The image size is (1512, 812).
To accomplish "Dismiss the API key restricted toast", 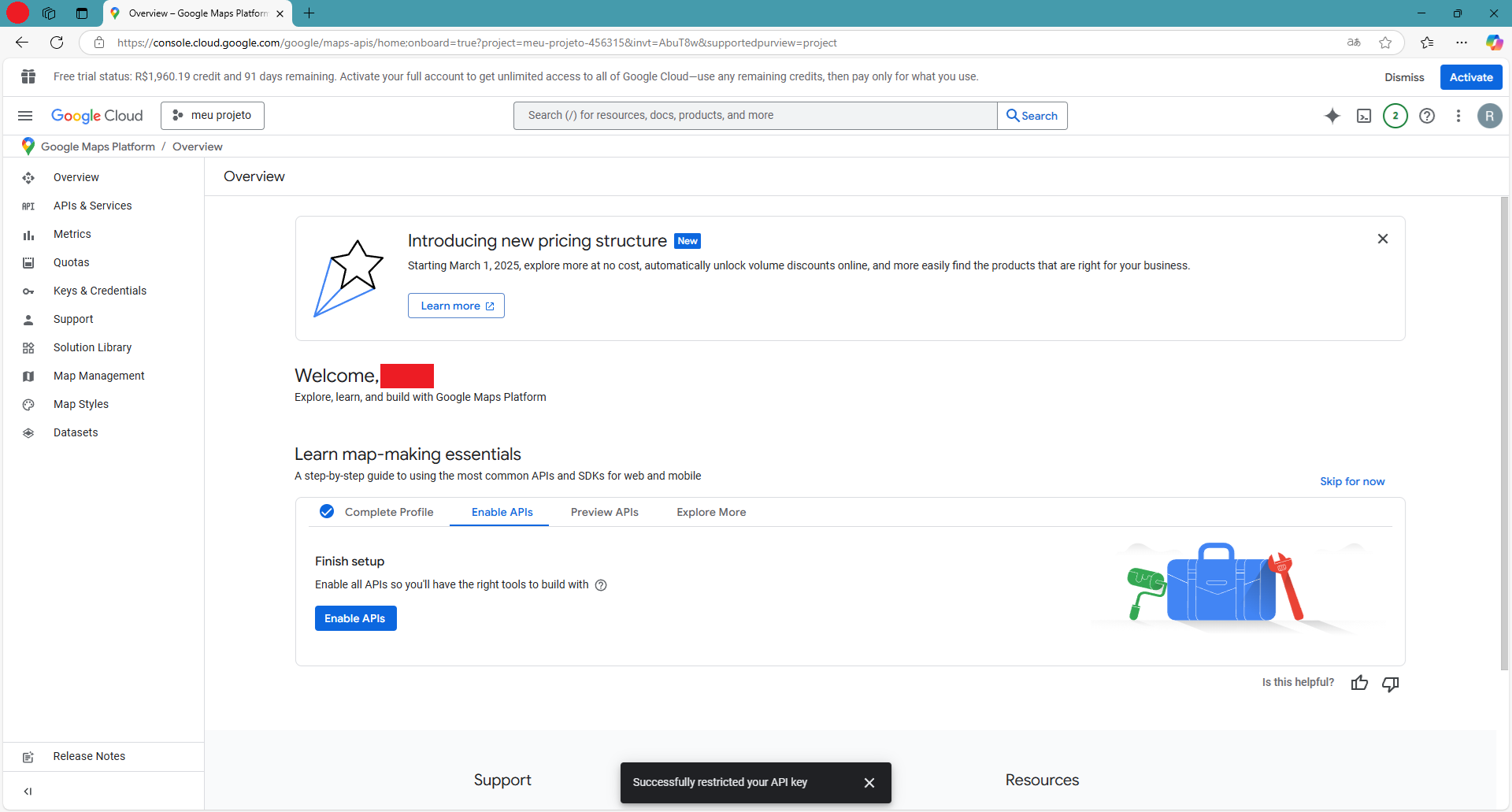I will click(x=869, y=782).
